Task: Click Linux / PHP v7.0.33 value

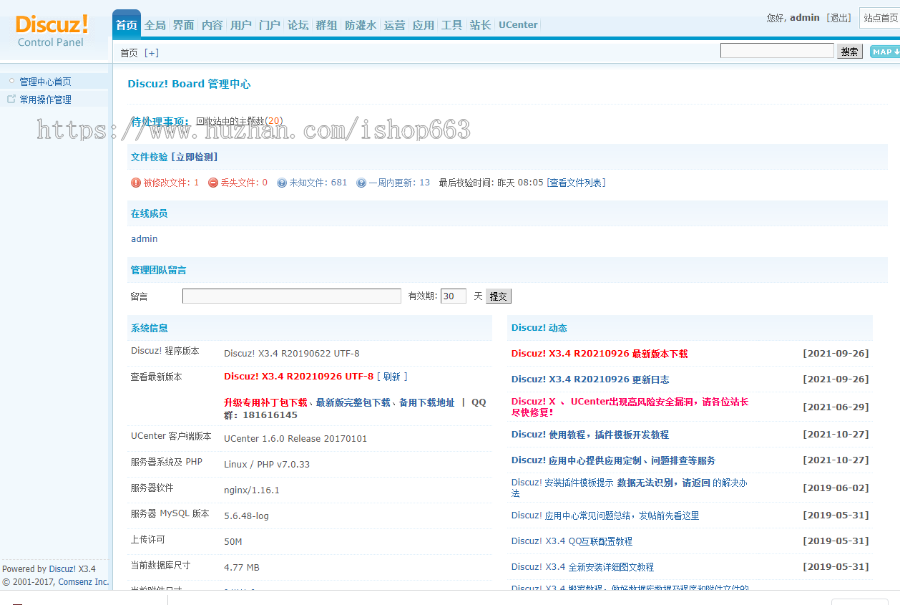Action: pos(266,464)
